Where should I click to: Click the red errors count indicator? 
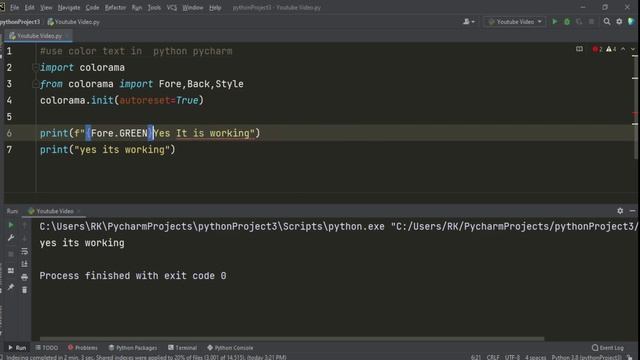point(598,49)
